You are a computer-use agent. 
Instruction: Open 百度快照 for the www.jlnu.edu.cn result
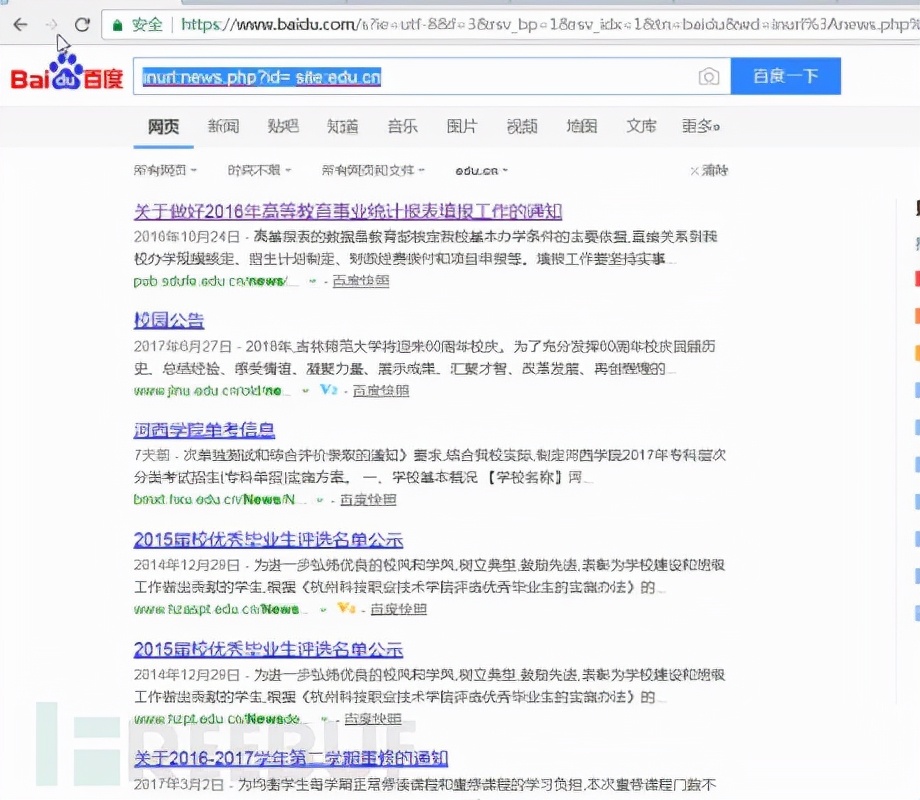[x=381, y=390]
